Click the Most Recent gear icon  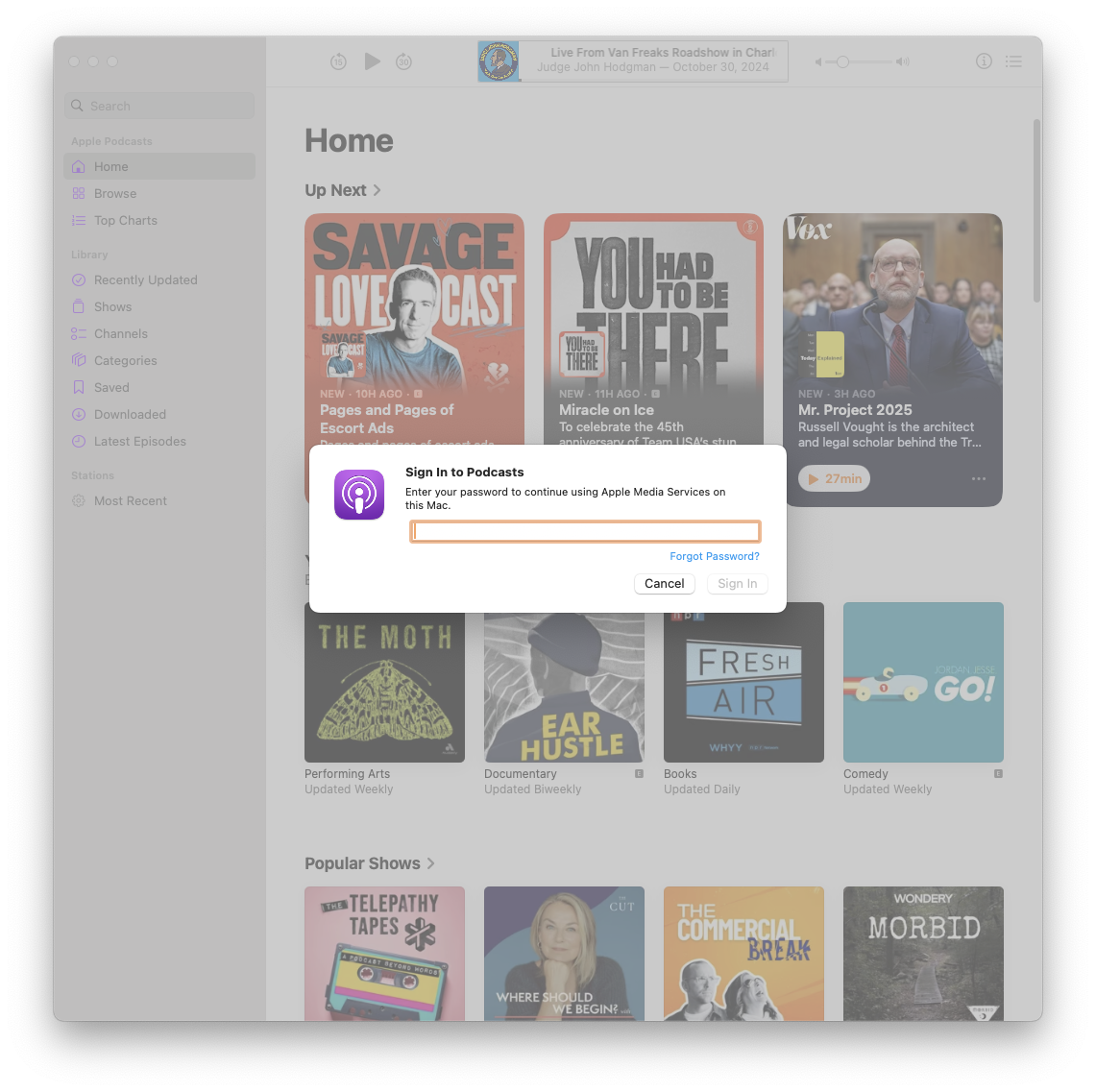(x=79, y=501)
